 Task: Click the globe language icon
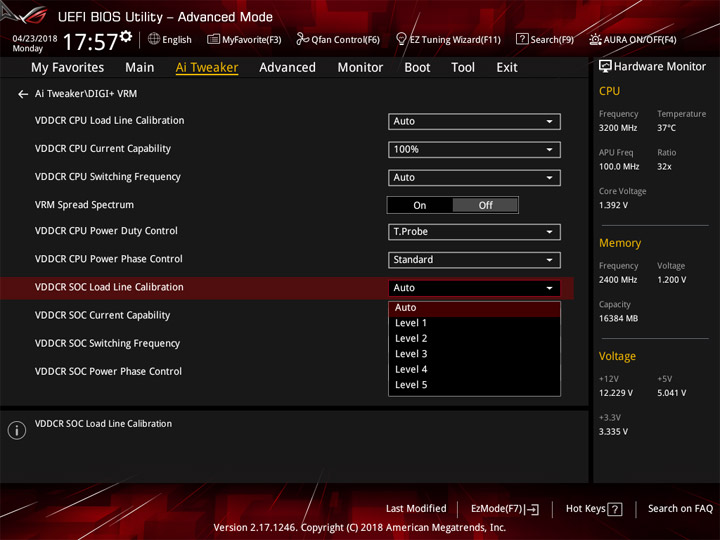coord(154,39)
